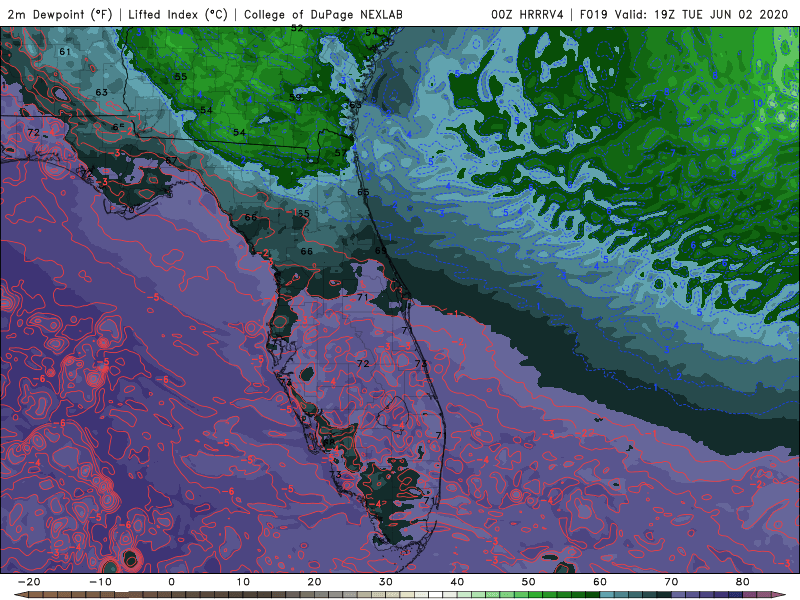Click the 30 tick label on colorbar
The image size is (800, 600).
point(386,582)
